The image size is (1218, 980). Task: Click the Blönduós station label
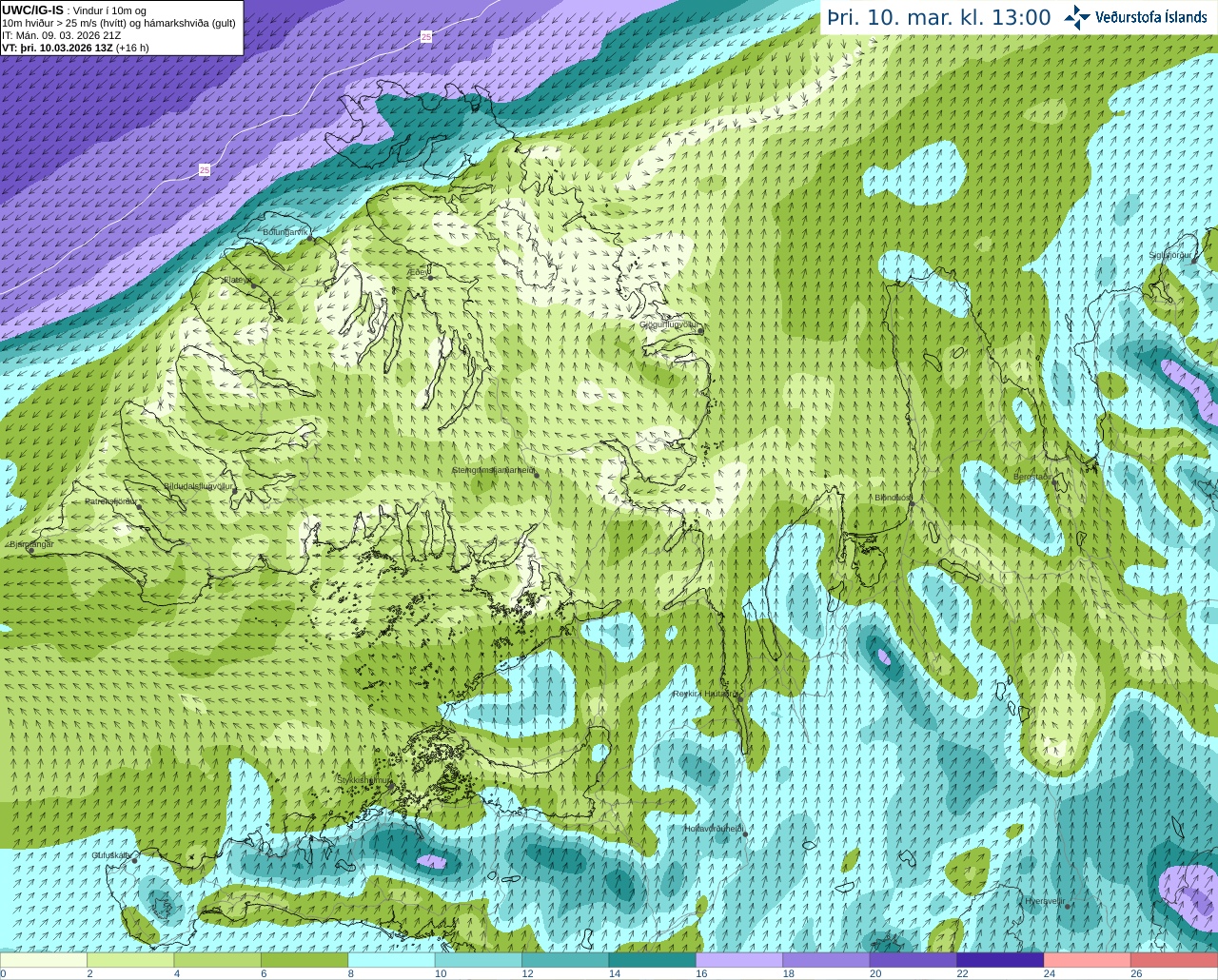point(894,498)
